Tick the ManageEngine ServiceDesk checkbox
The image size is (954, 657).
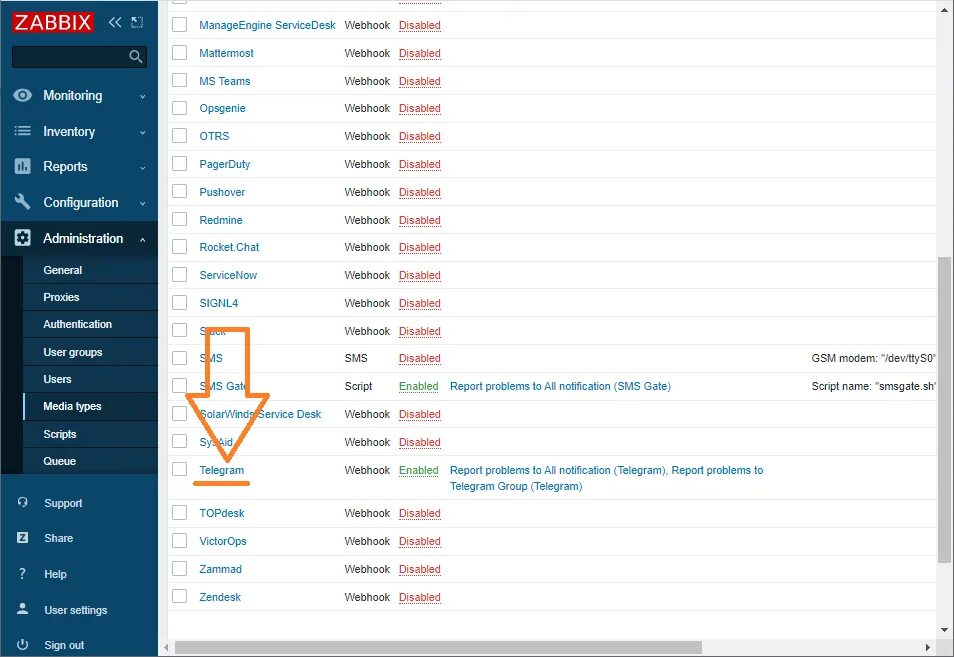coord(179,24)
